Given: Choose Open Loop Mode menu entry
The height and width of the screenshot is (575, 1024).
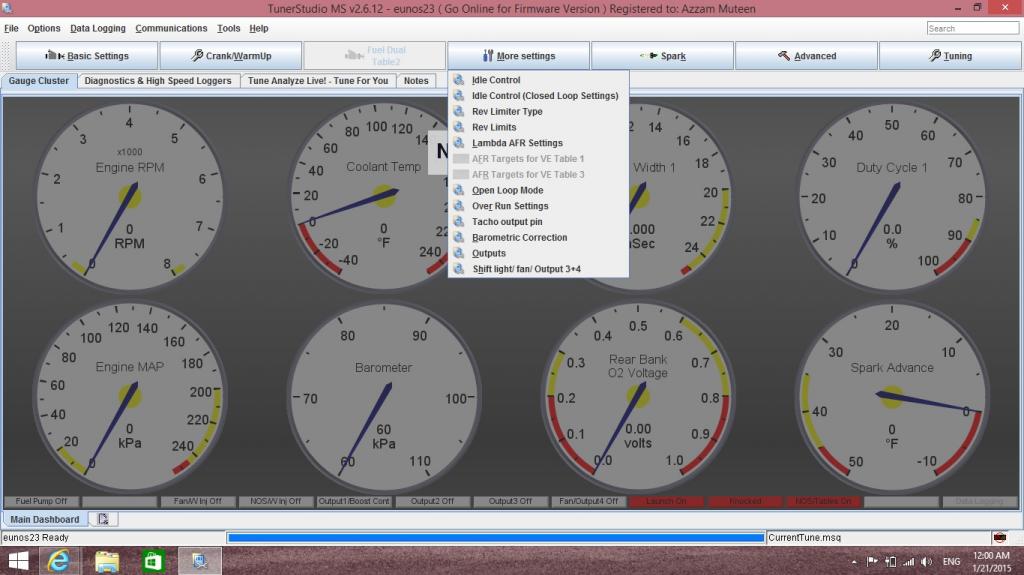Looking at the screenshot, I should coord(538,190).
